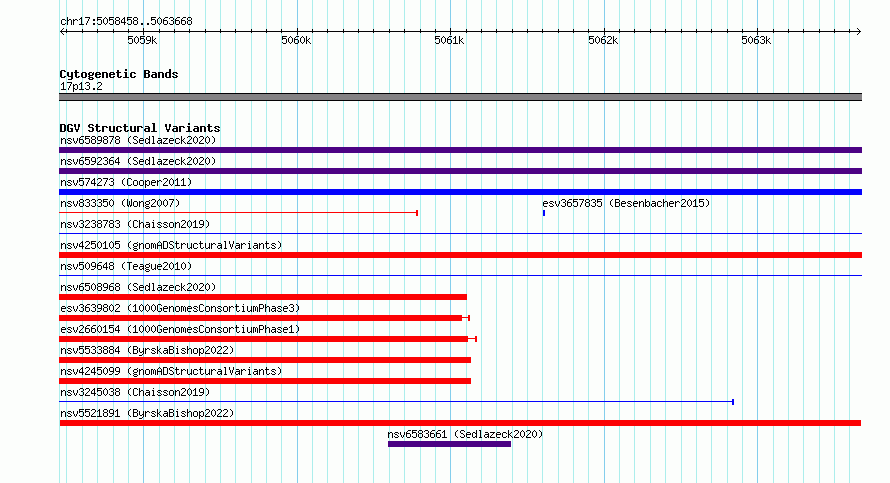
Task: Click the nsv574273 (Cooper2011) label
Action: pyautogui.click(x=126, y=182)
